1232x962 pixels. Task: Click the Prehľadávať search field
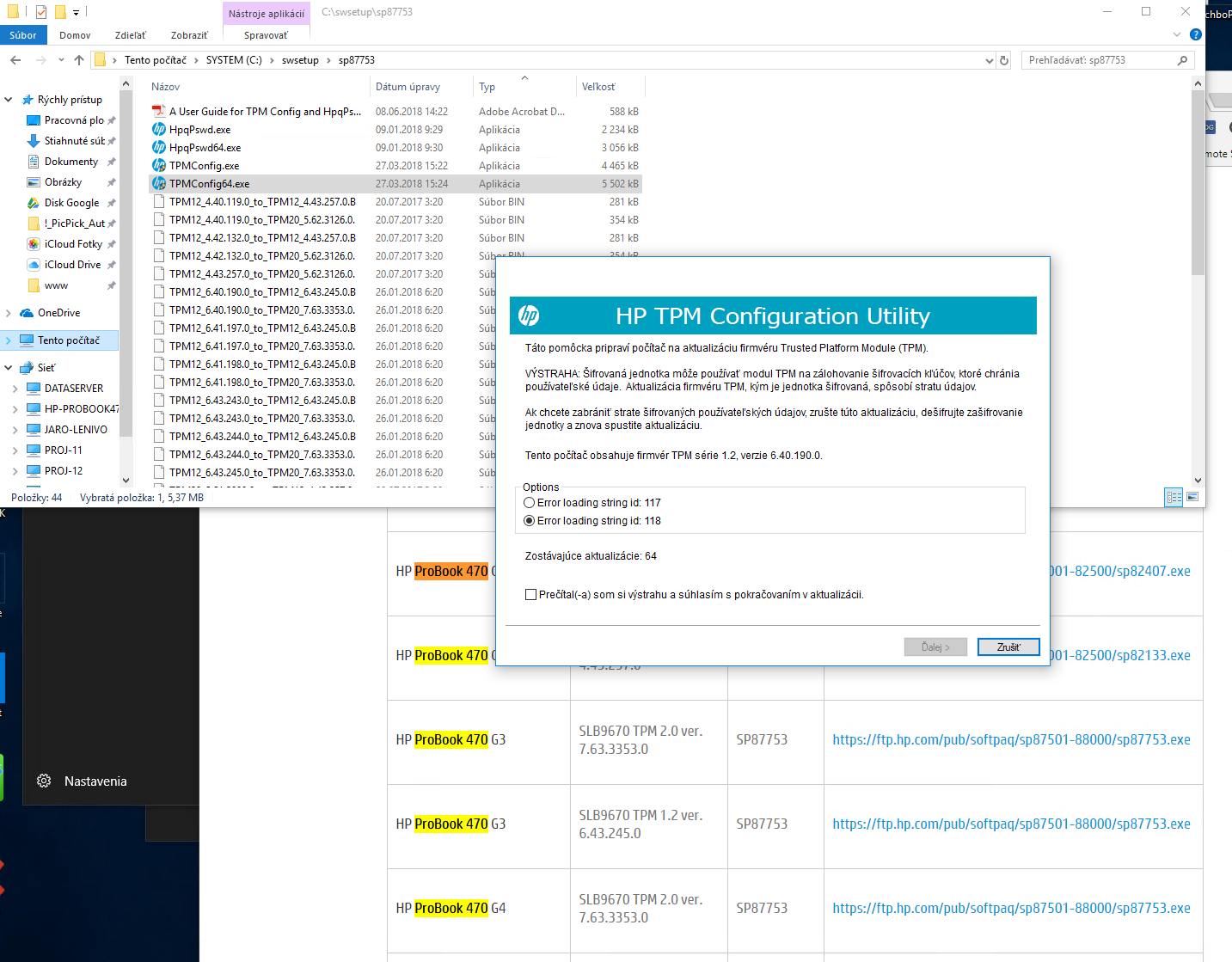[1099, 60]
